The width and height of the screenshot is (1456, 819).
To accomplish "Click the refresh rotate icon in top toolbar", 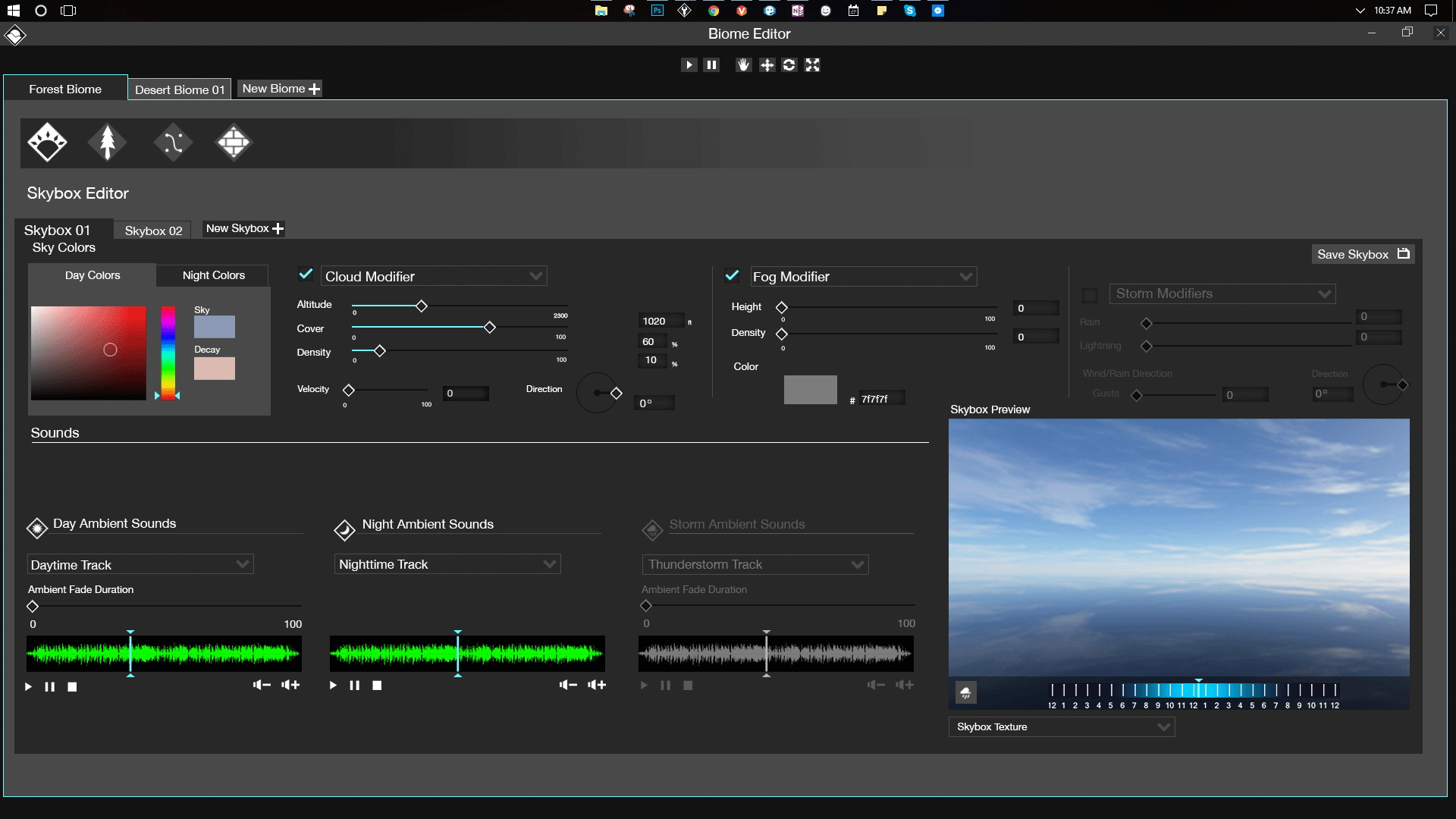I will coord(789,65).
